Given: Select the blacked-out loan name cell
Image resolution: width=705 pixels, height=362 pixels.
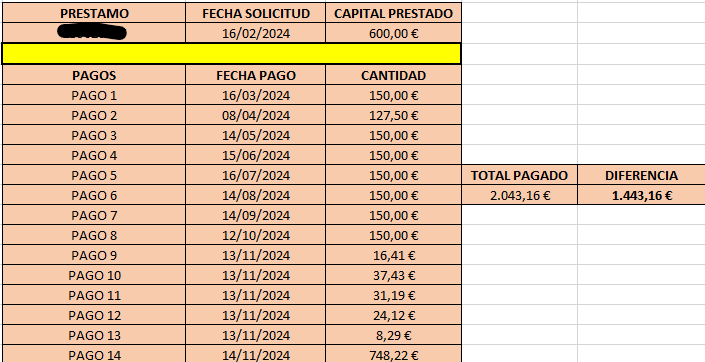Looking at the screenshot, I should pyautogui.click(x=94, y=33).
